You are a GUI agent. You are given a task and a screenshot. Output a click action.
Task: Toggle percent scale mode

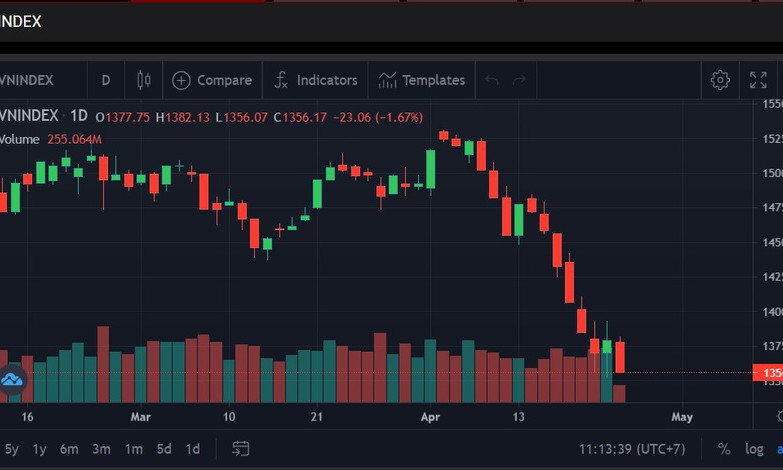click(x=724, y=449)
